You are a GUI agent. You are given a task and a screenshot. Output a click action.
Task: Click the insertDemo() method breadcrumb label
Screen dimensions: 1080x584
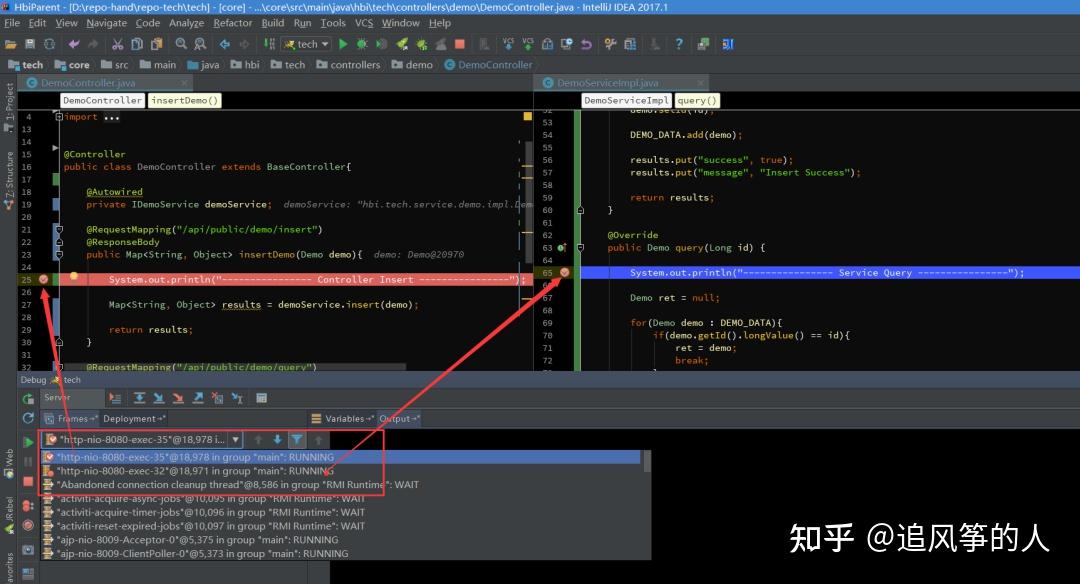coord(185,101)
